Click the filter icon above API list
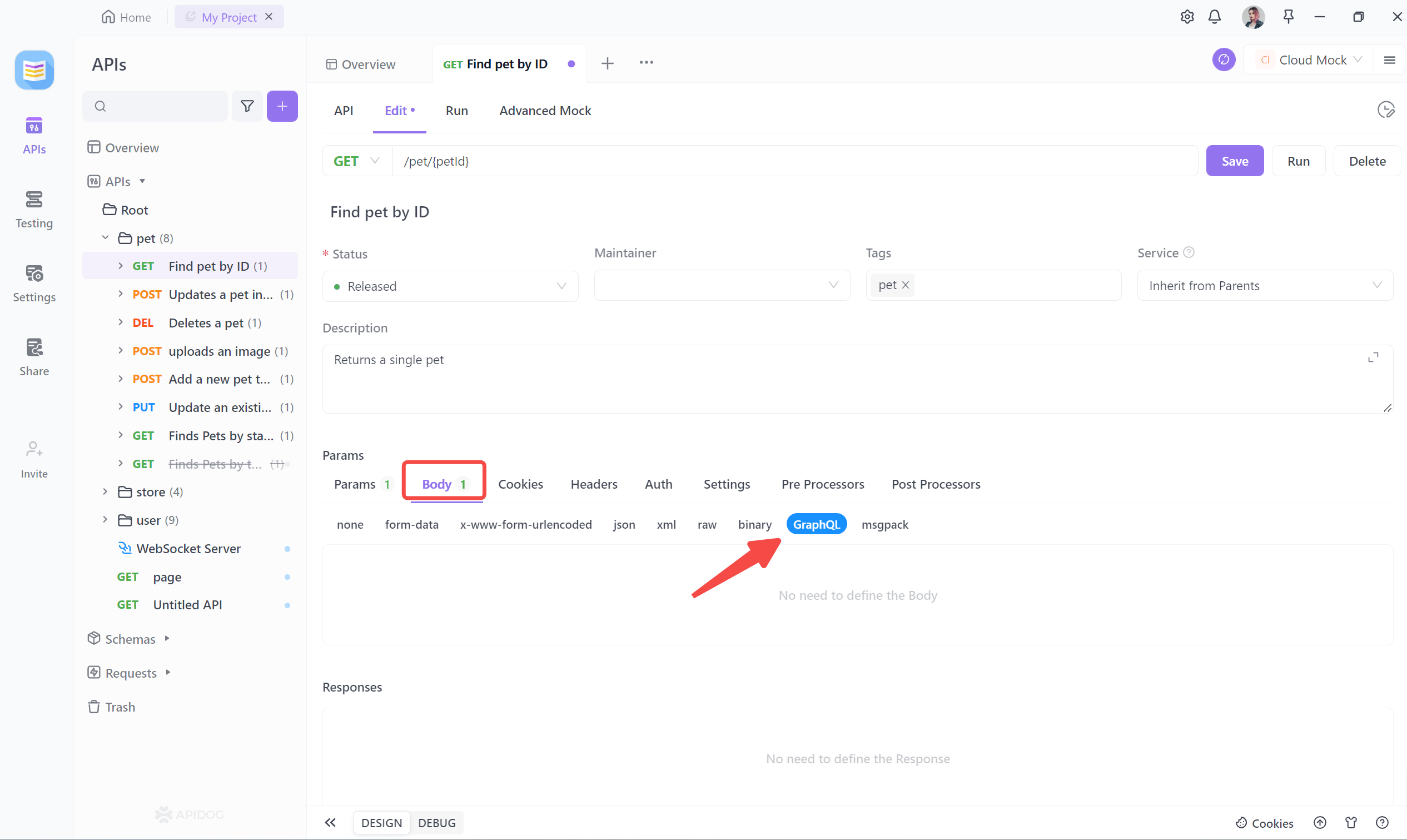This screenshot has width=1407, height=840. tap(247, 106)
